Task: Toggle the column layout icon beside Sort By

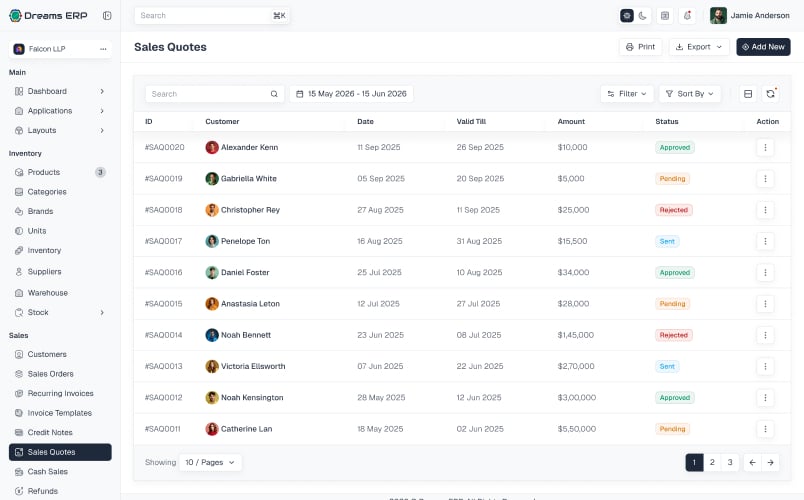Action: point(748,94)
